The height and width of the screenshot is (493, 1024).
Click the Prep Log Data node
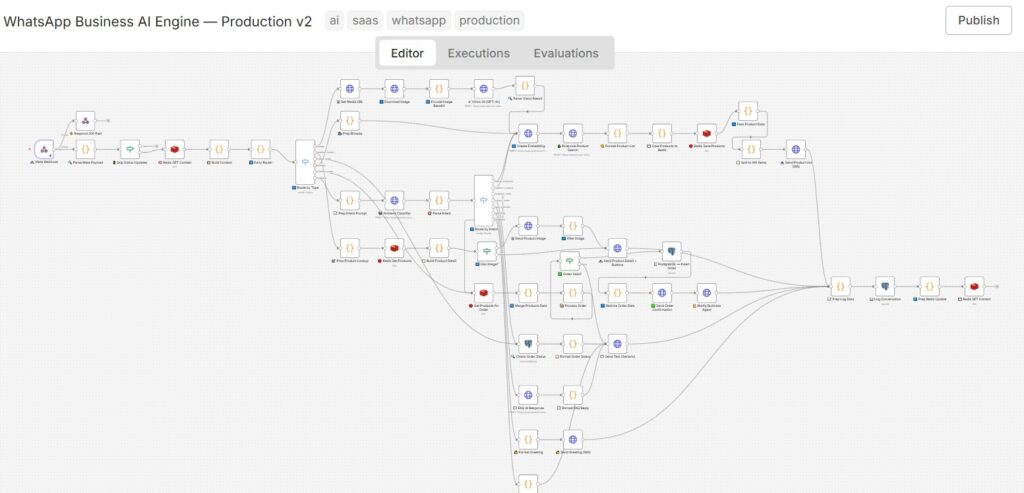pyautogui.click(x=840, y=286)
